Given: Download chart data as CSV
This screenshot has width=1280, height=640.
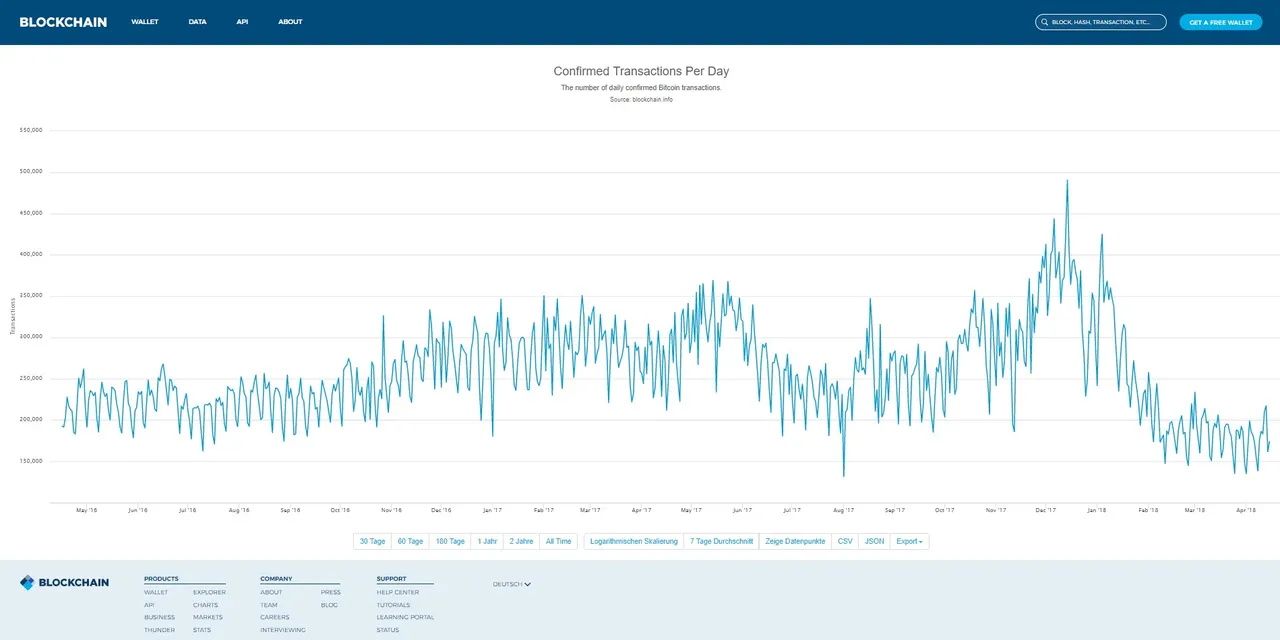Looking at the screenshot, I should (x=845, y=541).
